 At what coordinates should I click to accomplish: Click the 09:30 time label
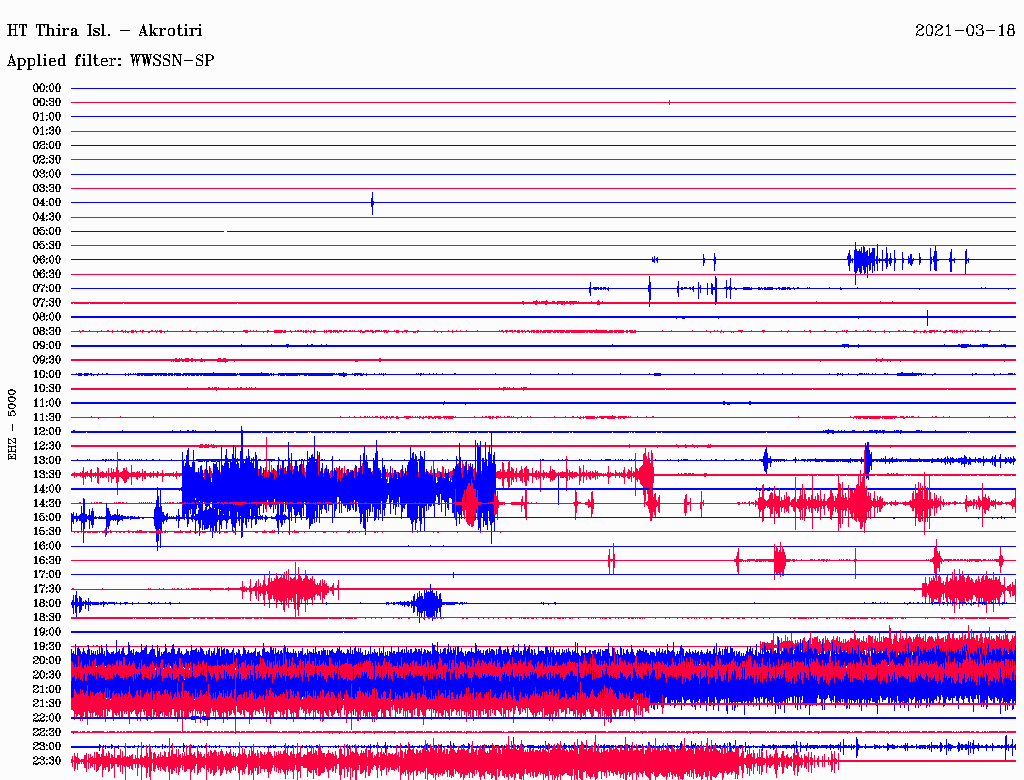click(x=47, y=360)
